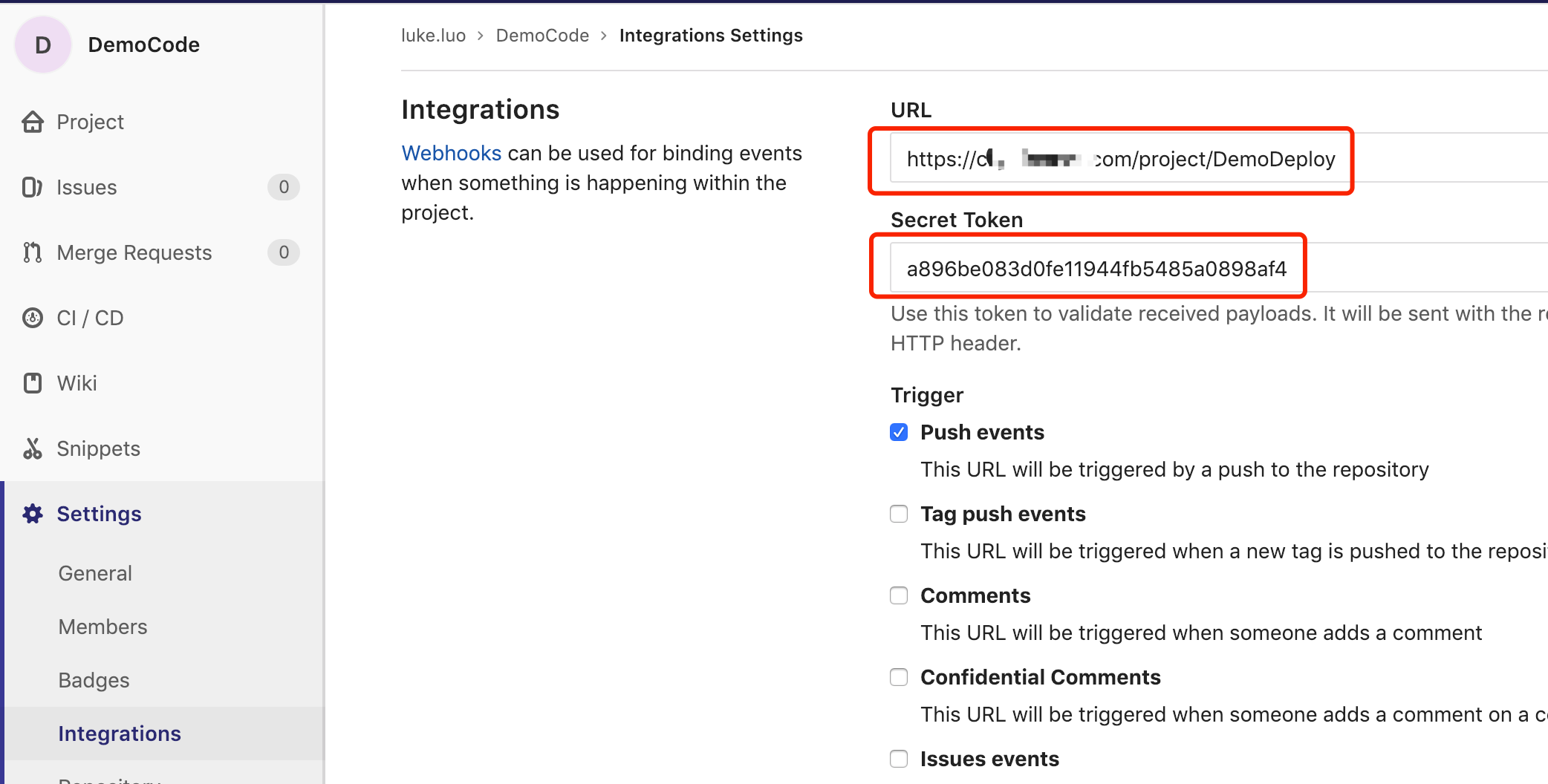Viewport: 1548px width, 784px height.
Task: Click the Issues sidebar icon
Action: click(x=32, y=187)
